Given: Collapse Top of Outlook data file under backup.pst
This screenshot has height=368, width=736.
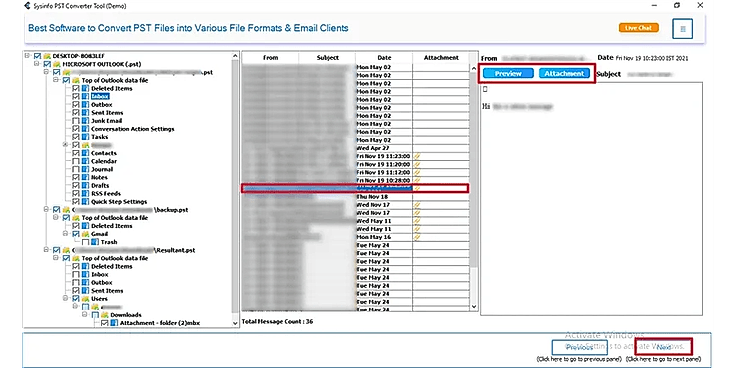Looking at the screenshot, I should coord(56,218).
